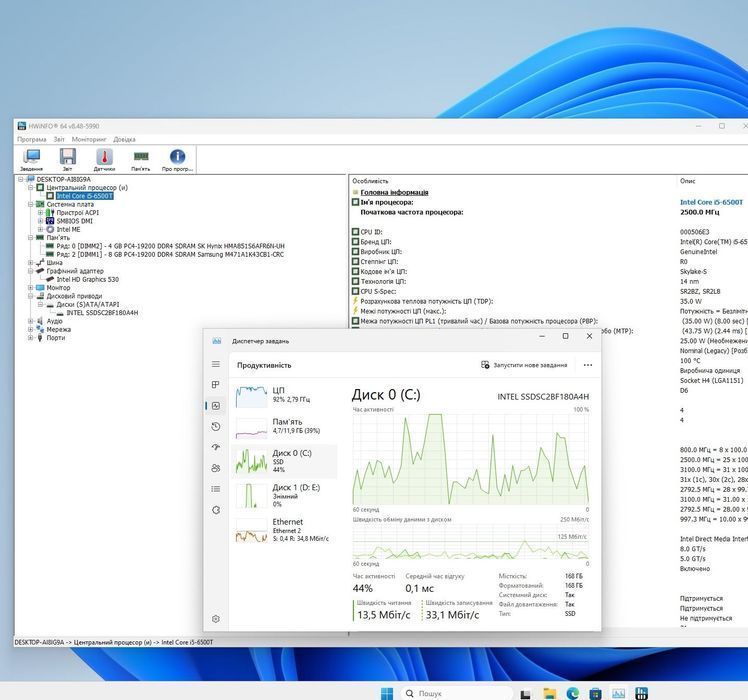Open Task Manager Processes page icon
This screenshot has height=700, width=748.
click(x=216, y=385)
